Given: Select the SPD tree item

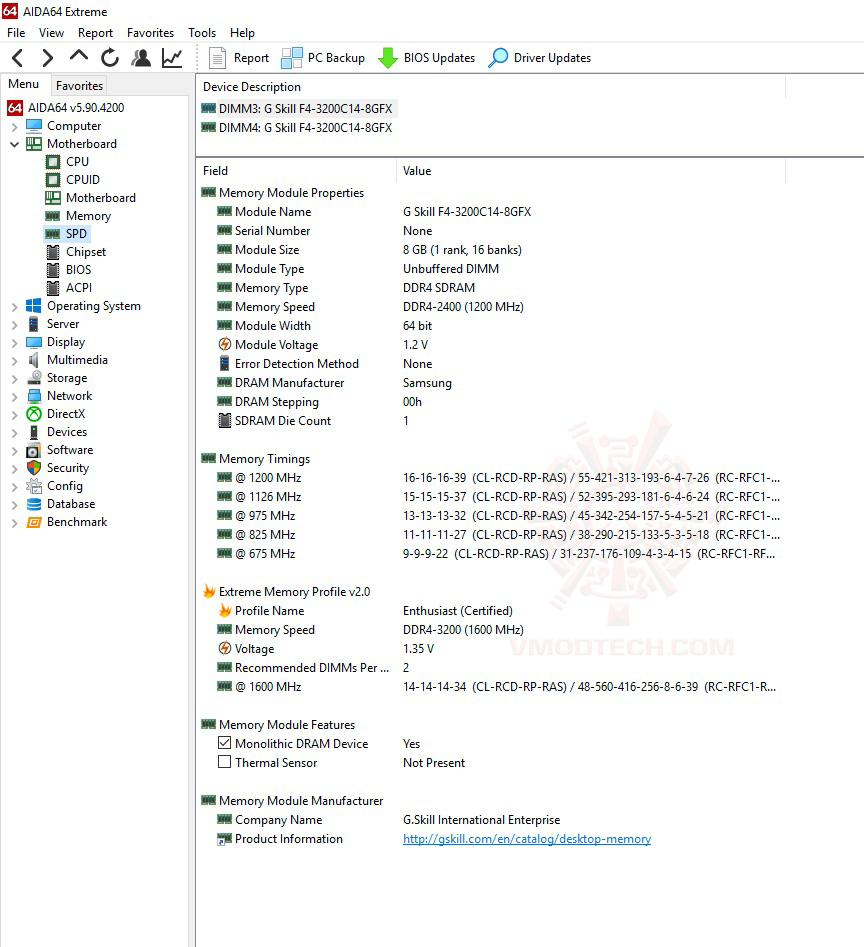Looking at the screenshot, I should point(76,234).
